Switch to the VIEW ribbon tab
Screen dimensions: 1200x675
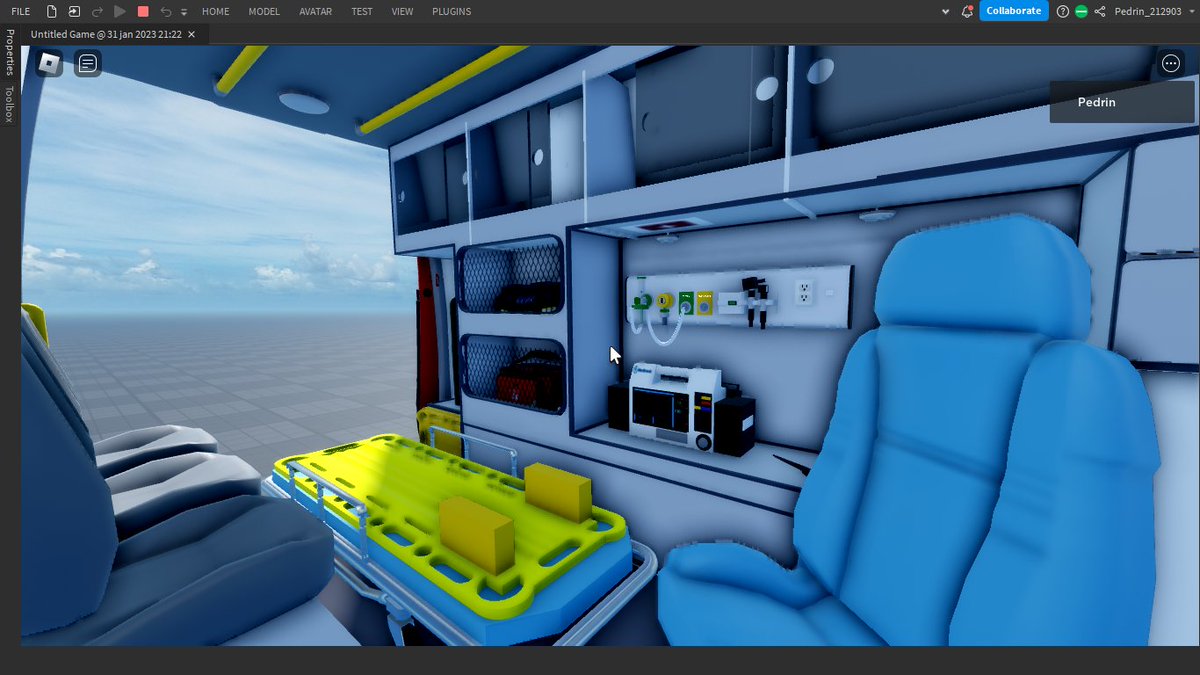(402, 11)
